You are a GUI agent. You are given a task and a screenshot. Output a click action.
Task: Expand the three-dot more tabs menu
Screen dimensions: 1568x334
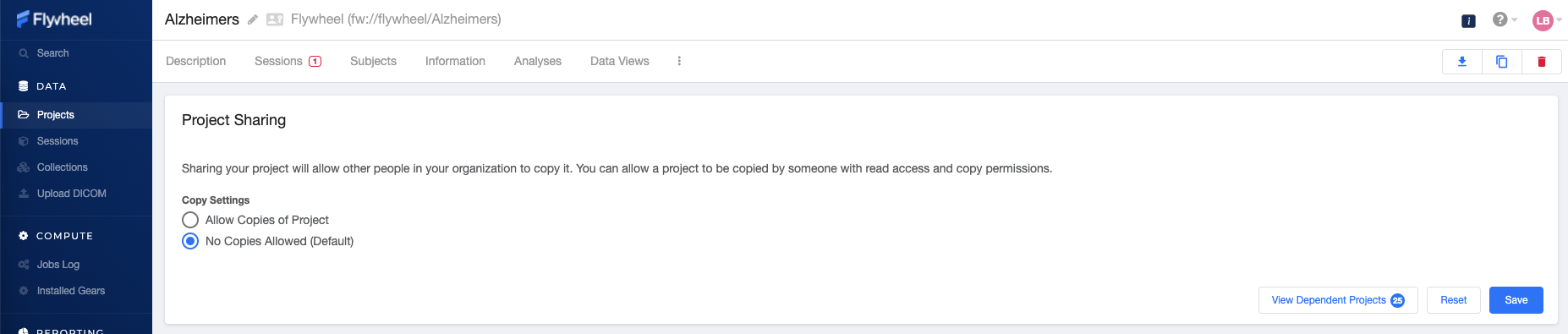[679, 61]
